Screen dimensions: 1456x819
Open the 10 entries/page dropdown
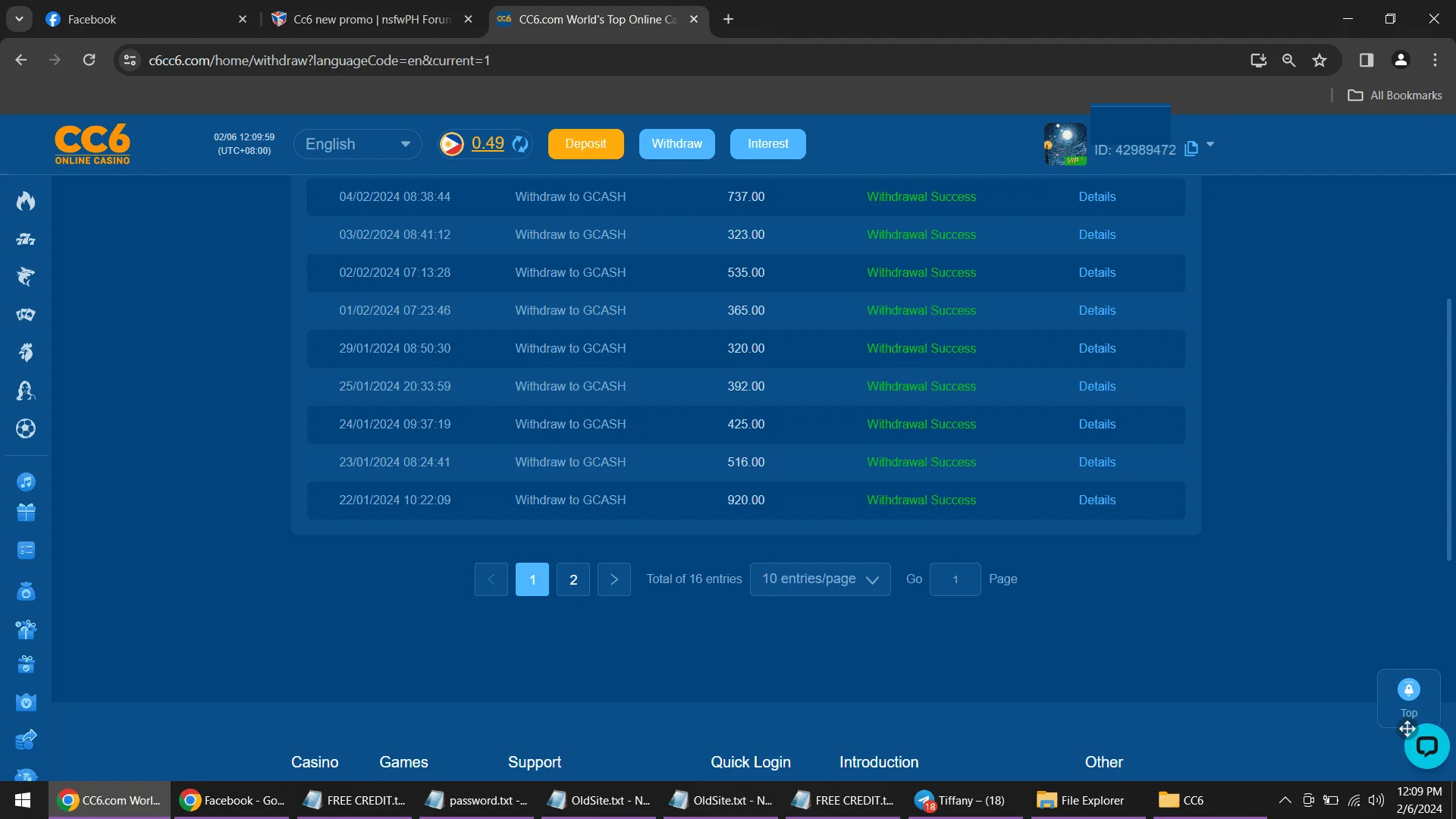tap(820, 579)
